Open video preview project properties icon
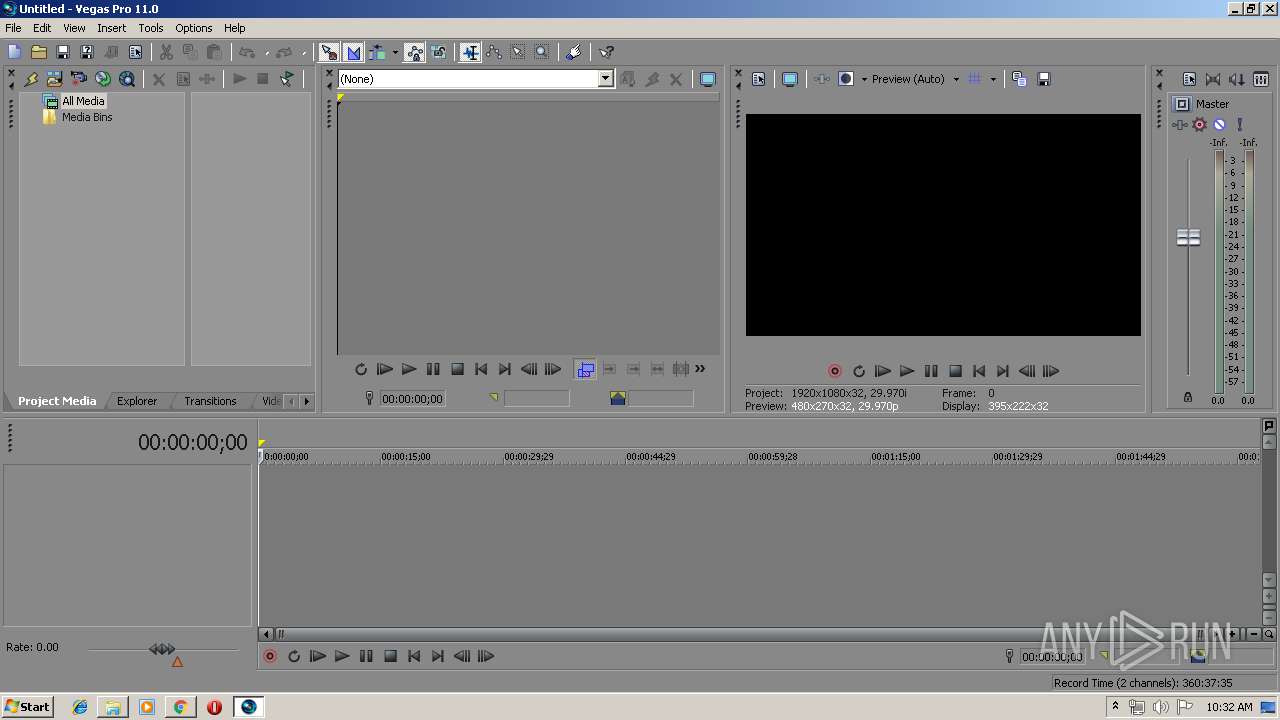1280x720 pixels. coord(759,79)
